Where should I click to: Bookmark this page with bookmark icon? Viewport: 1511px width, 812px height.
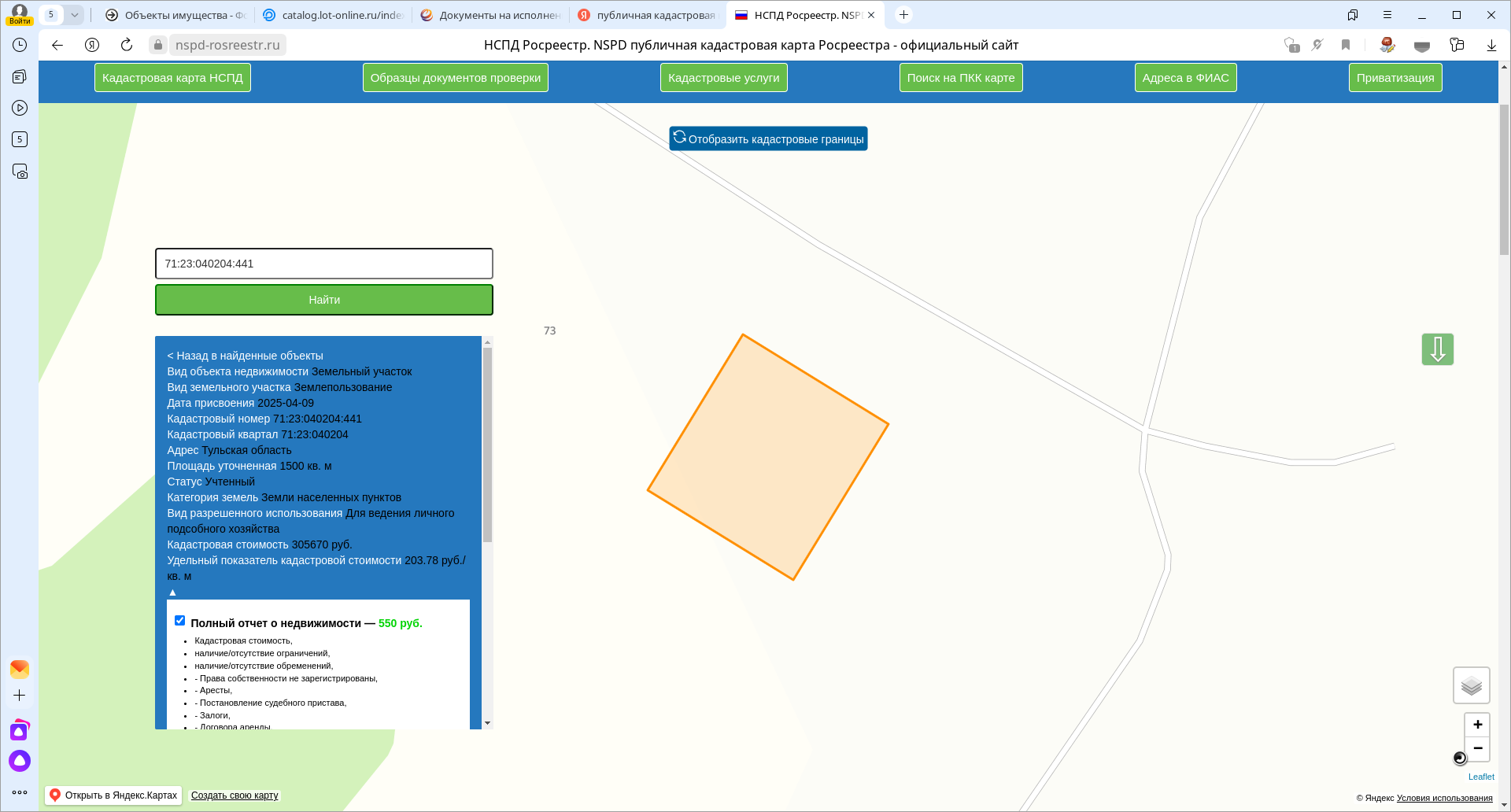1346,45
